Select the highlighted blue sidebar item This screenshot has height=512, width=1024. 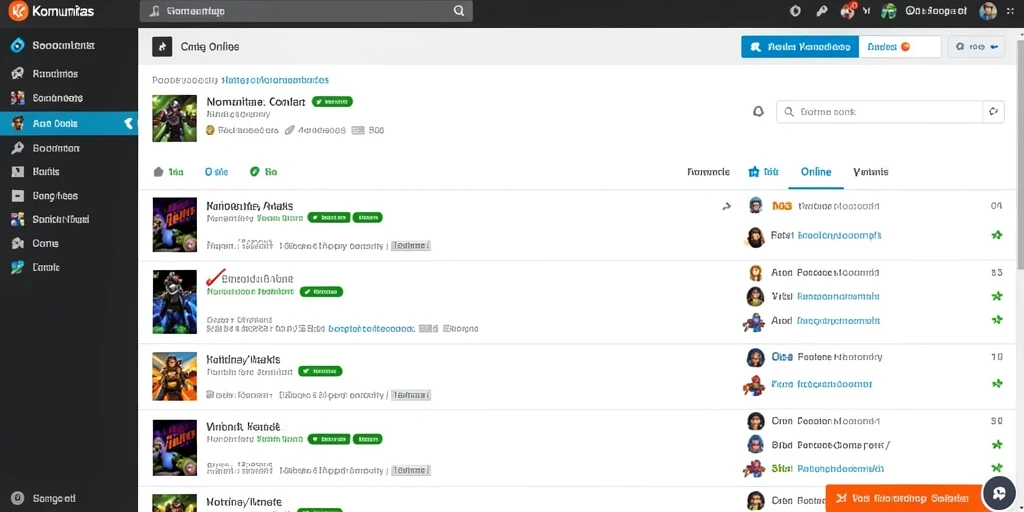(69, 123)
